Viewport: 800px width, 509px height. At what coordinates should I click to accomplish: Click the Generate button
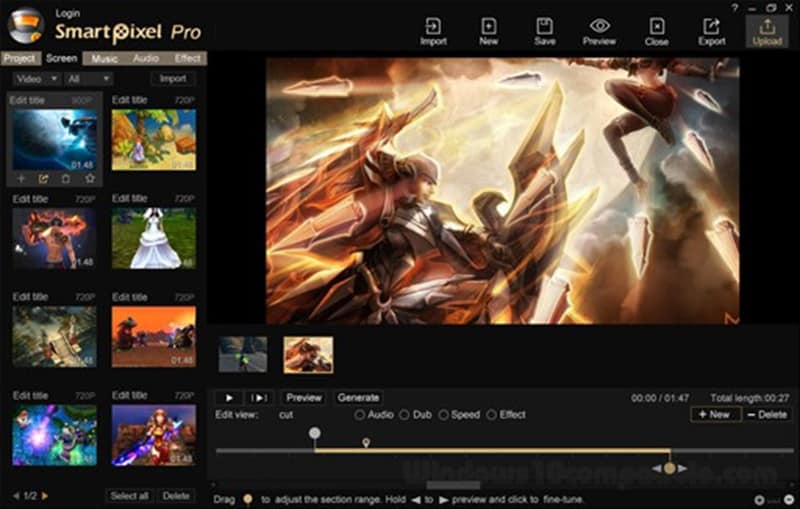pos(358,398)
